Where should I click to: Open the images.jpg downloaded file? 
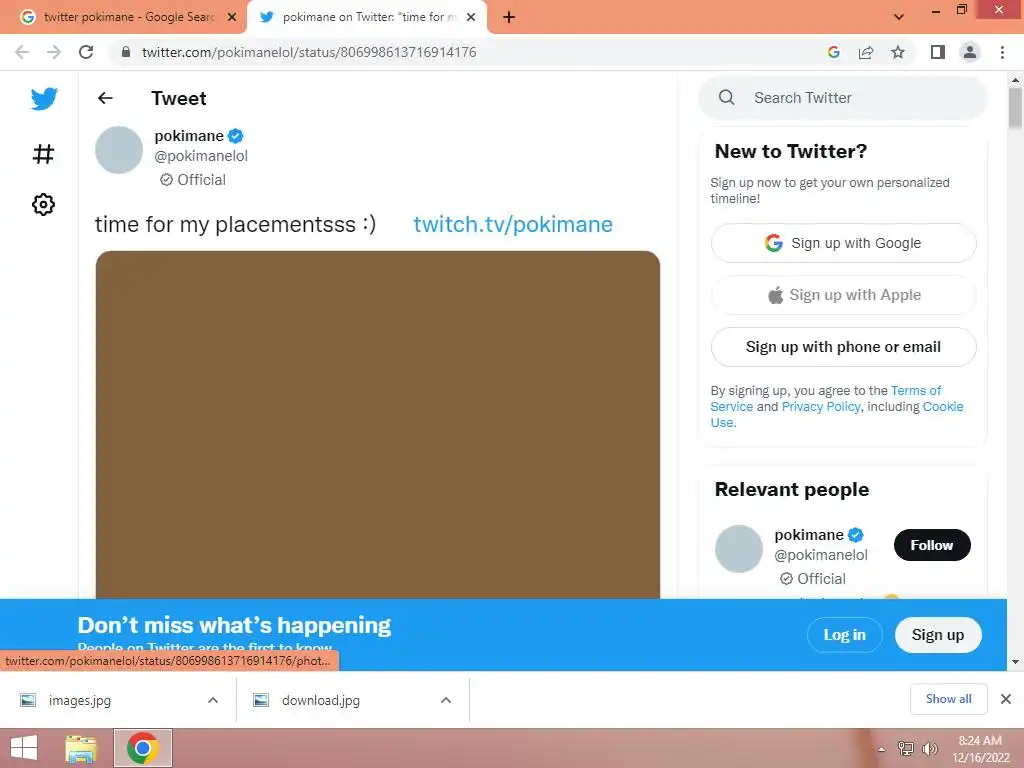click(x=80, y=700)
